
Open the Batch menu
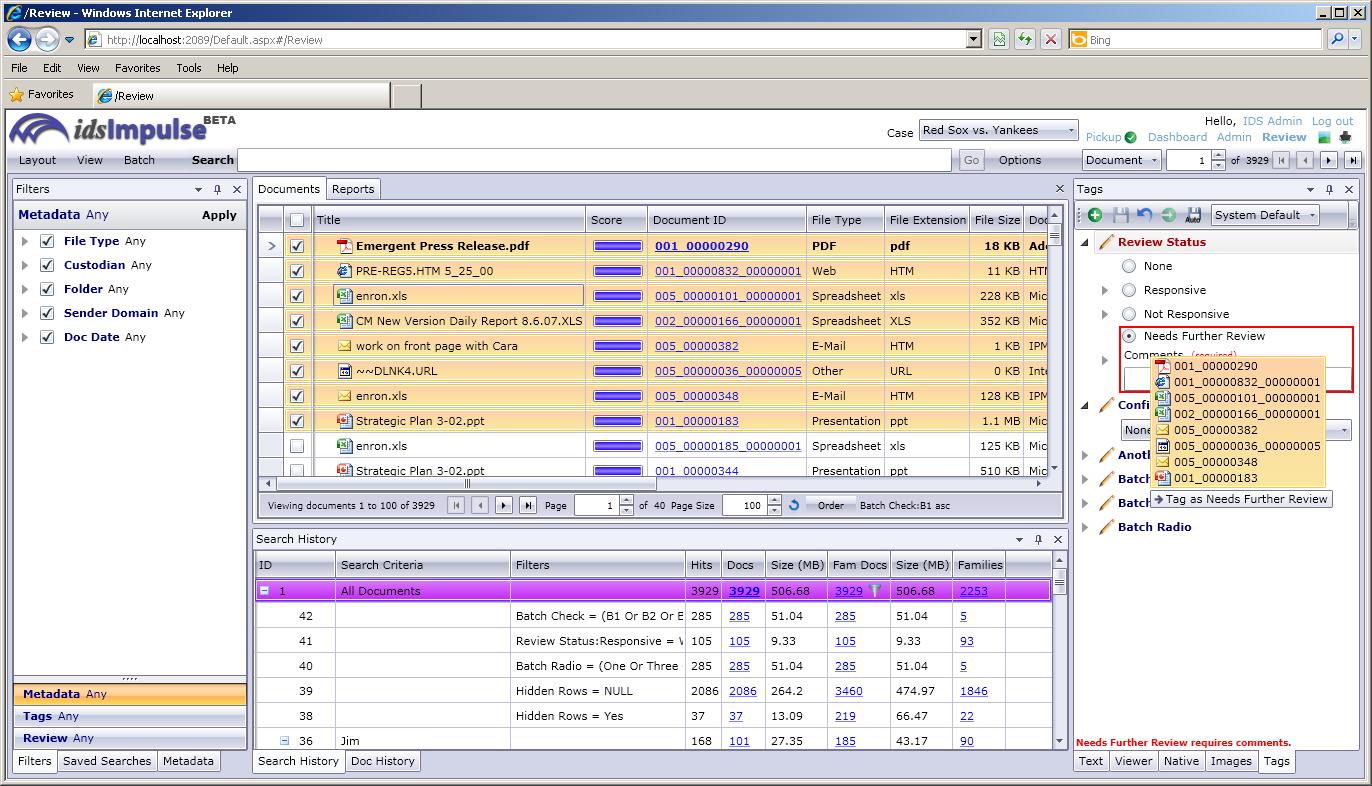(x=139, y=160)
